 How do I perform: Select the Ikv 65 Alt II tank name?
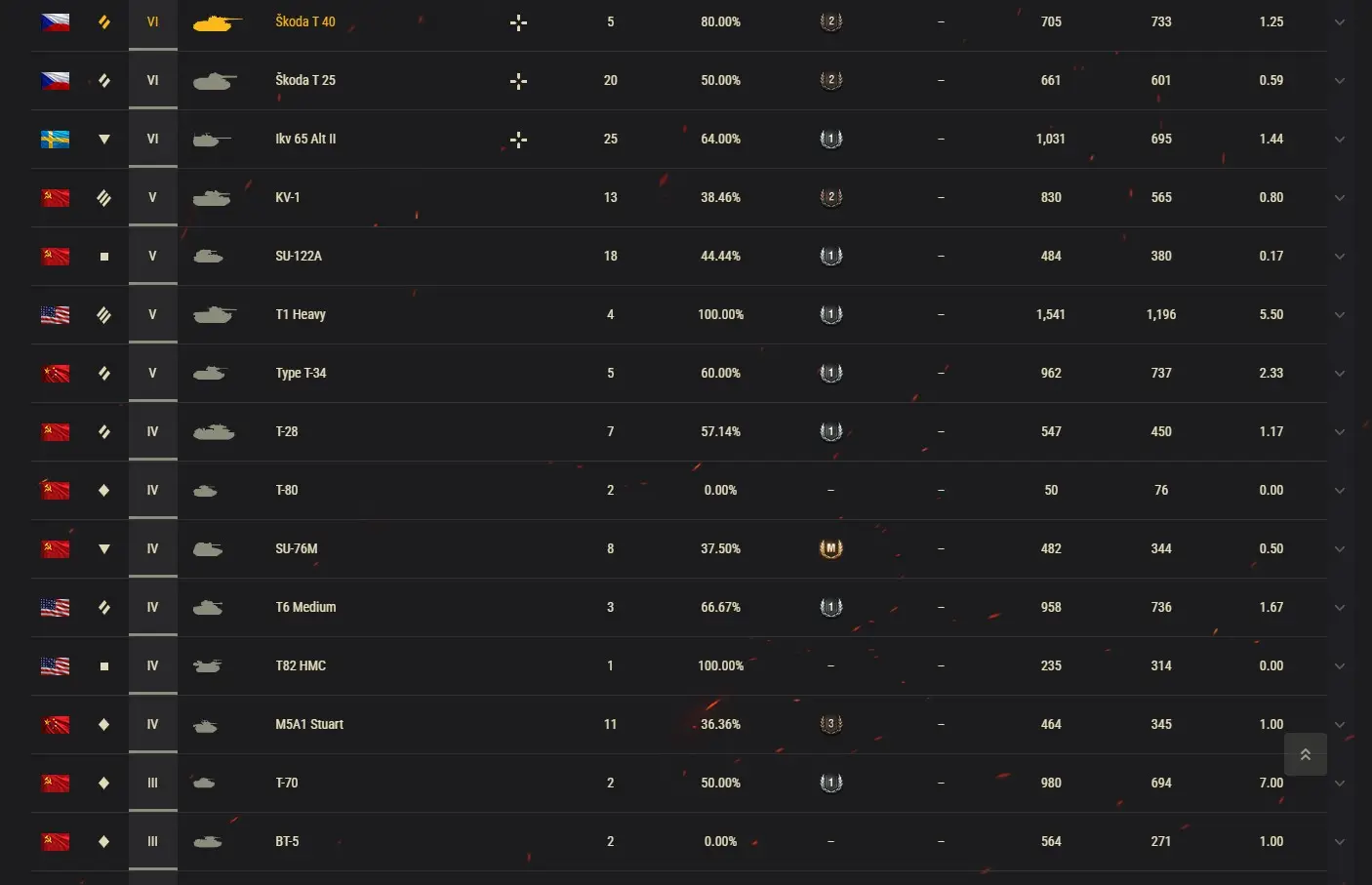pyautogui.click(x=305, y=139)
